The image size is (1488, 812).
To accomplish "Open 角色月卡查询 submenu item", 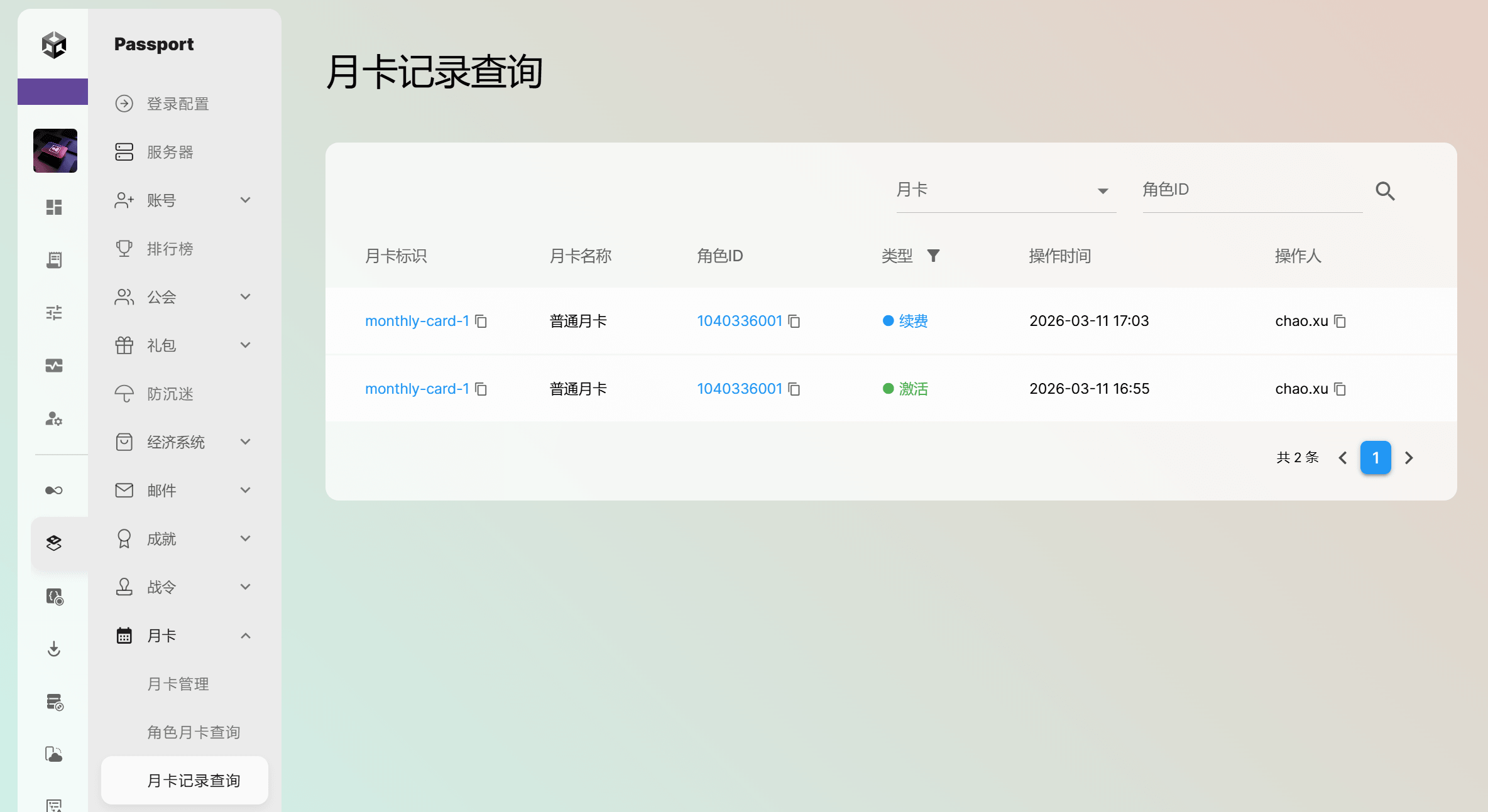I will click(194, 732).
